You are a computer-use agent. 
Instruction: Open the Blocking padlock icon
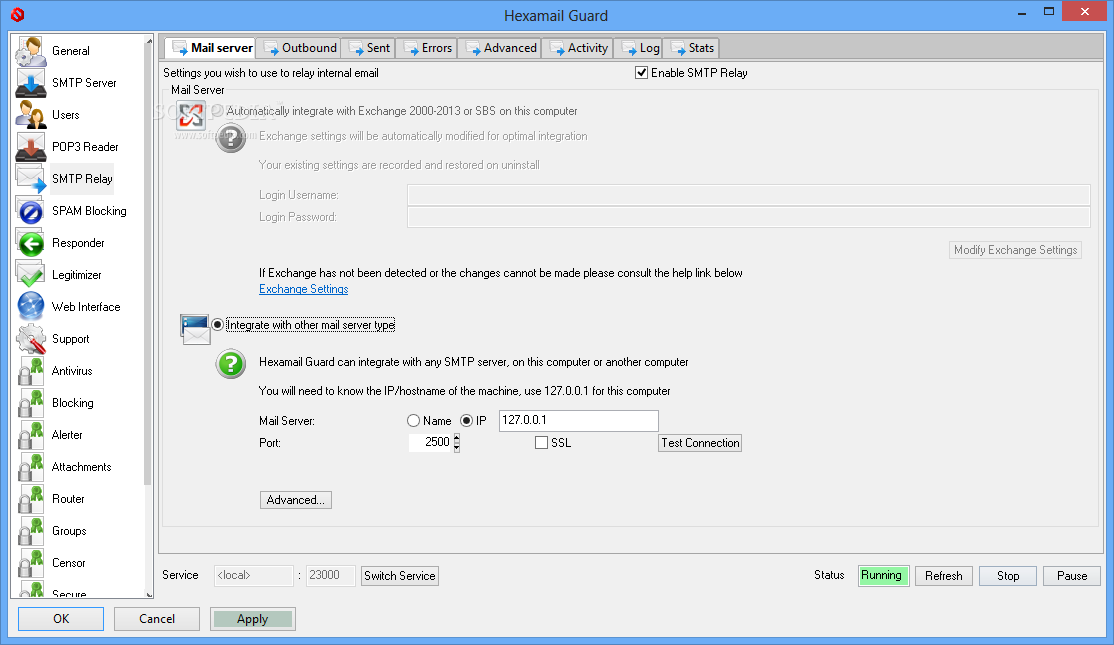31,403
